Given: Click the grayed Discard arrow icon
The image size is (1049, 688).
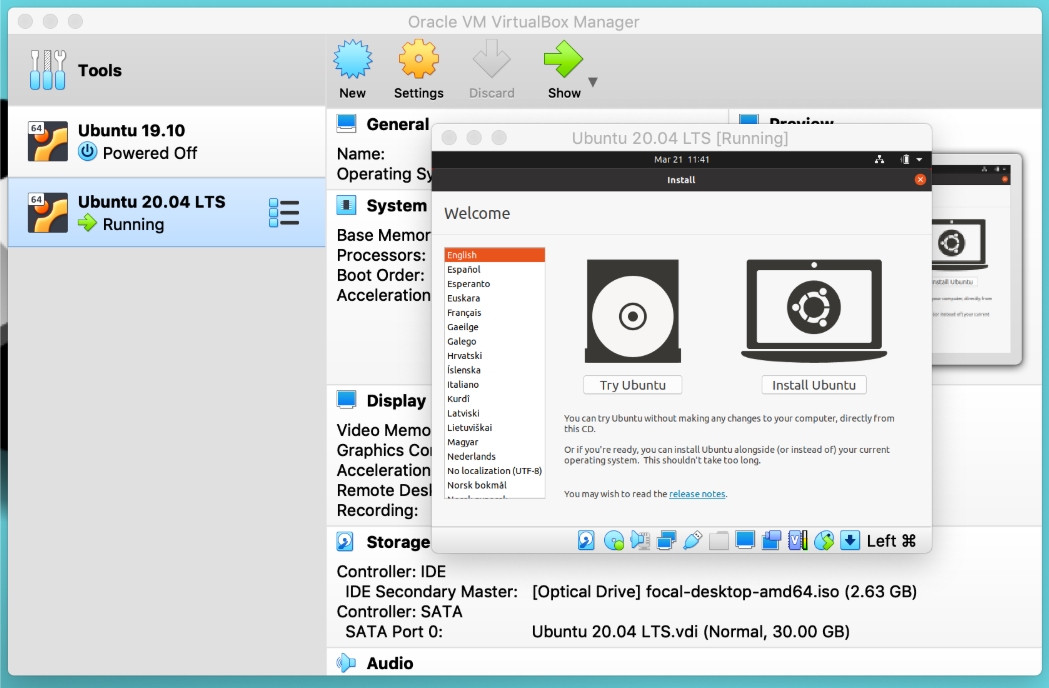Looking at the screenshot, I should pyautogui.click(x=492, y=59).
